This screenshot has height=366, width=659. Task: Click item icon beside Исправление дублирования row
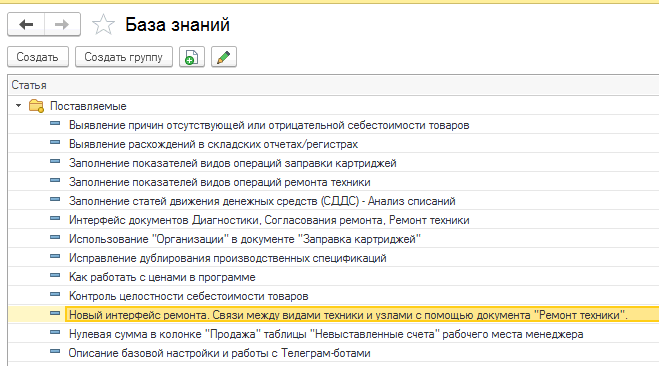(55, 256)
